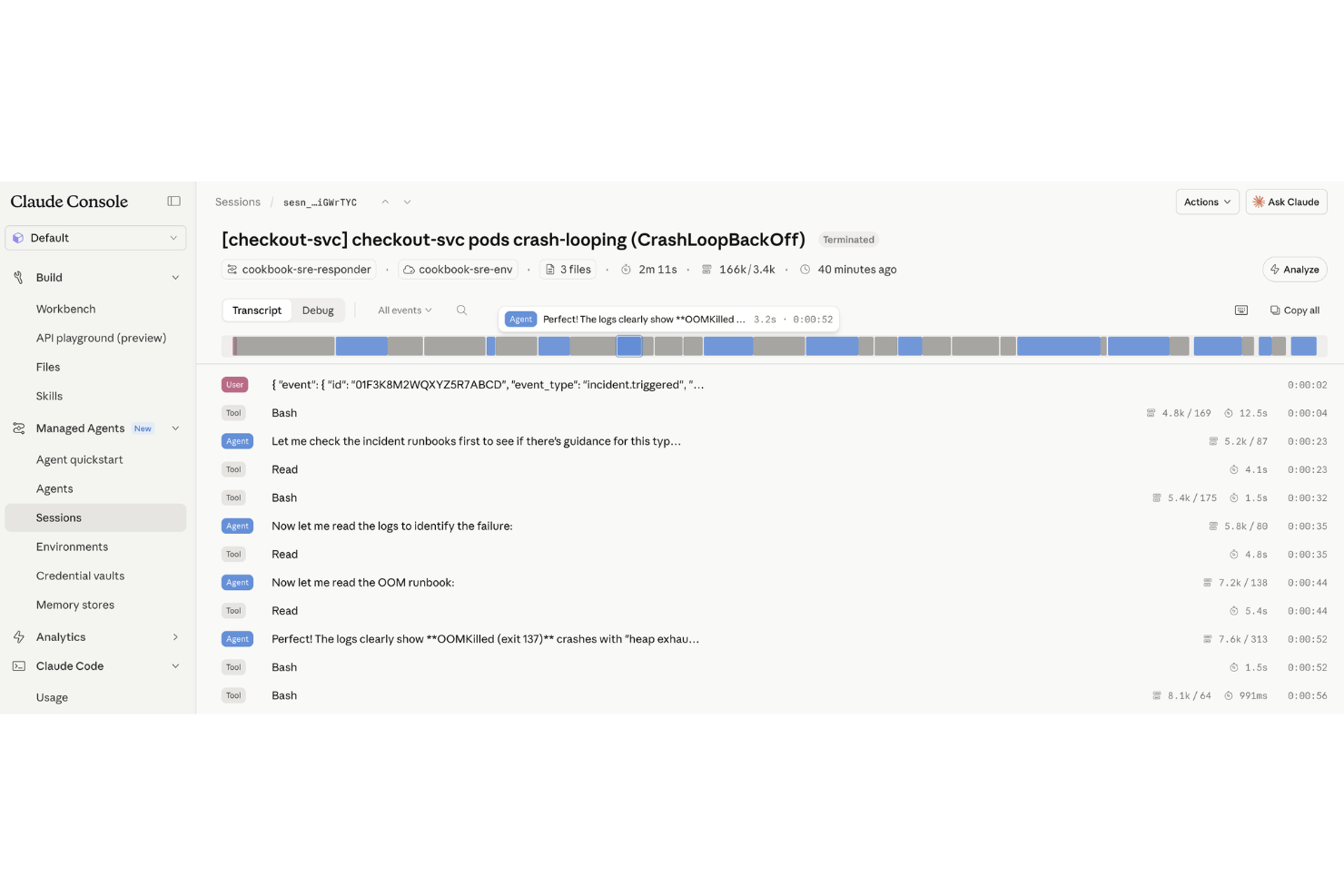The width and height of the screenshot is (1344, 896).
Task: Open Environments page
Action: pyautogui.click(x=72, y=546)
